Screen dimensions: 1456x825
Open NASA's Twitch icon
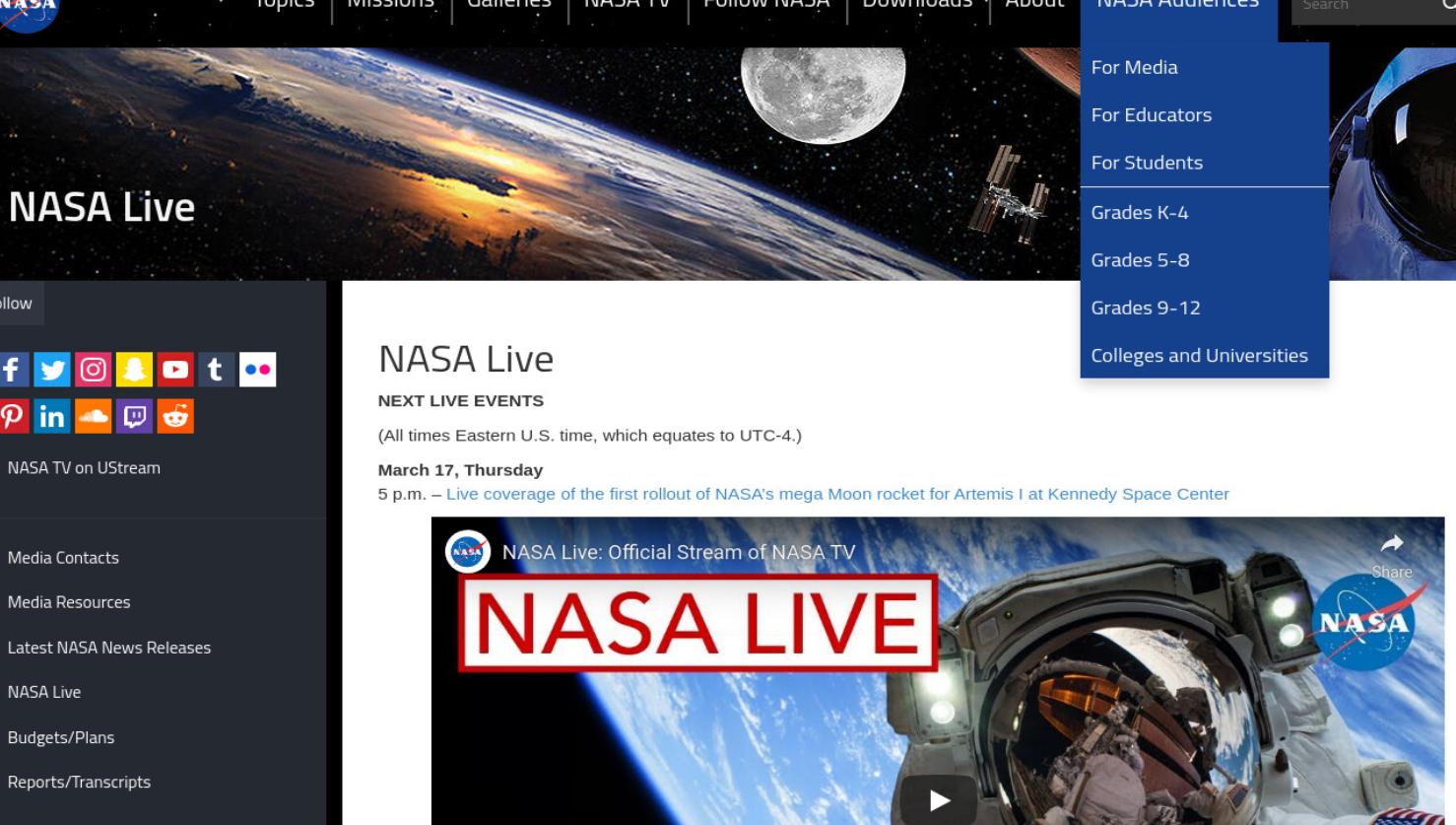134,416
